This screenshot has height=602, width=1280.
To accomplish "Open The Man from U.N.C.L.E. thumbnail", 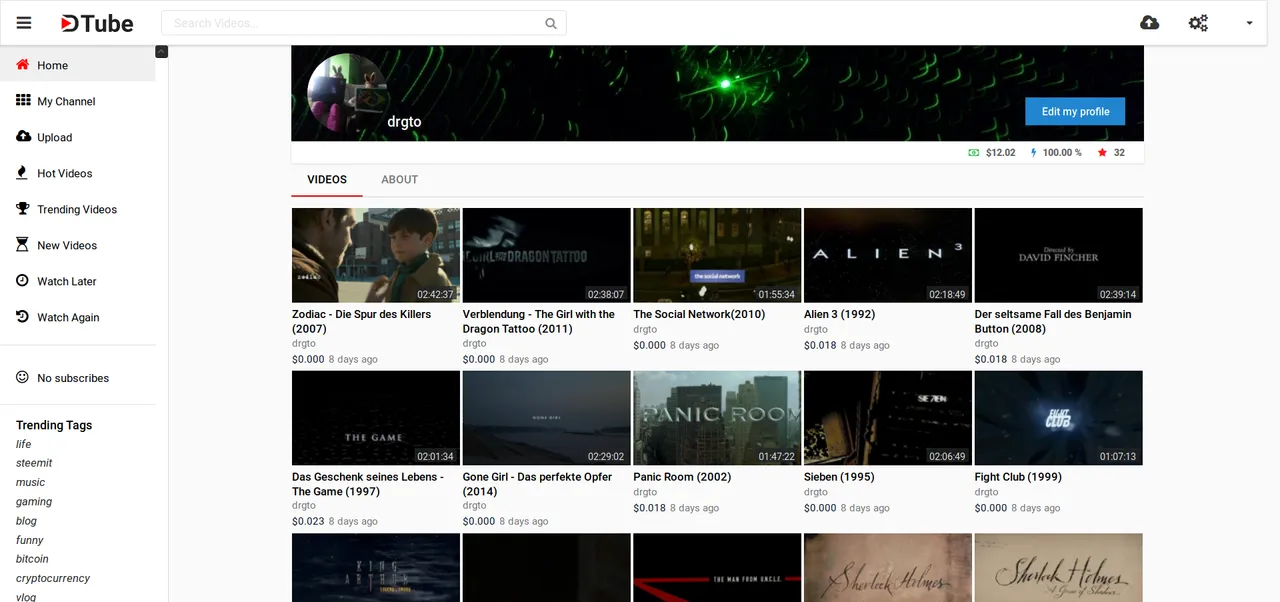I will tap(717, 568).
